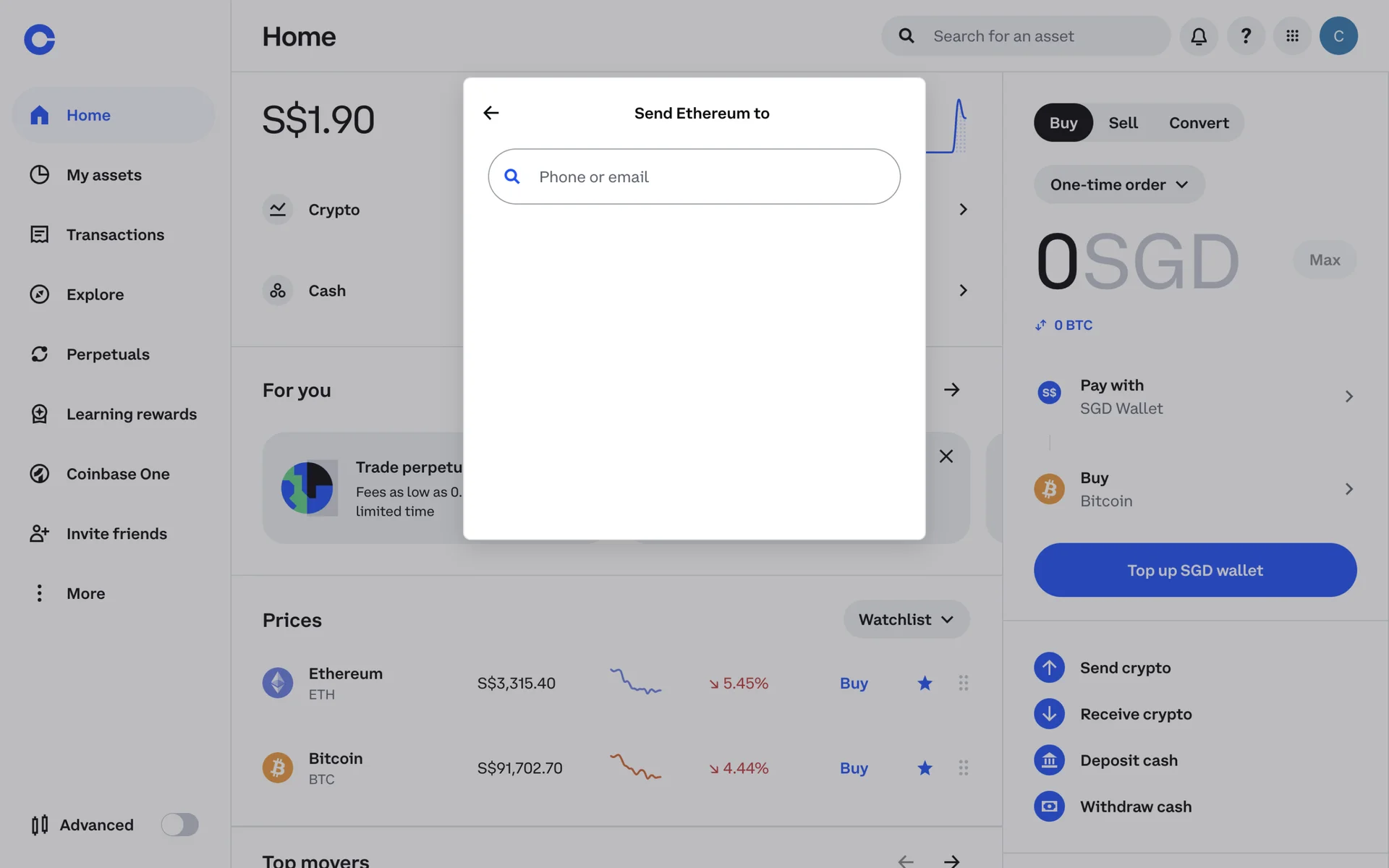Click the Top up SGD wallet button
The image size is (1389, 868).
click(1195, 570)
